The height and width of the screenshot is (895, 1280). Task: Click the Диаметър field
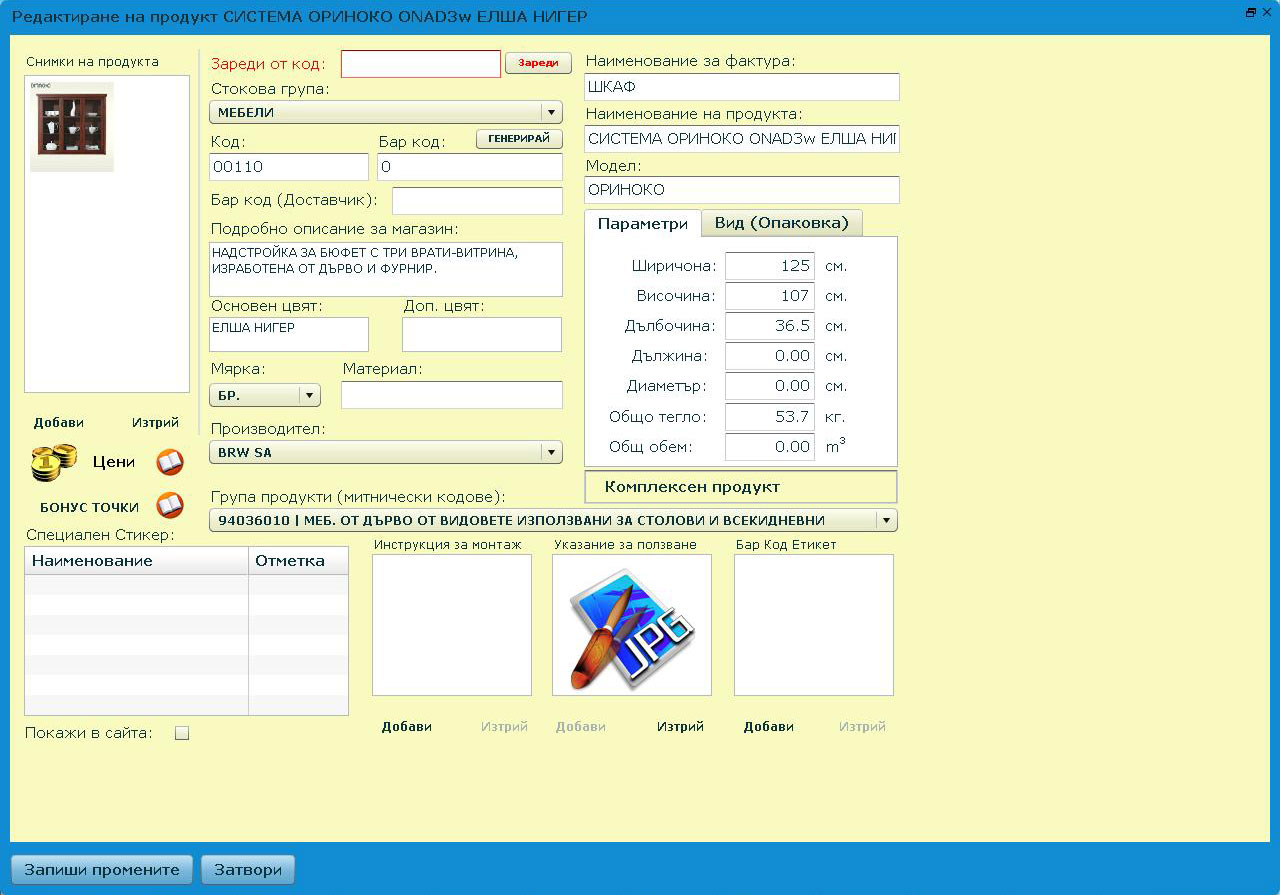coord(770,386)
